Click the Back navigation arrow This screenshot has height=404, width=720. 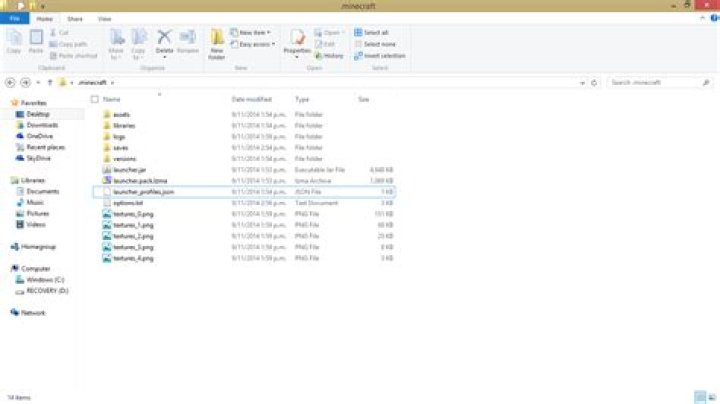coord(10,83)
